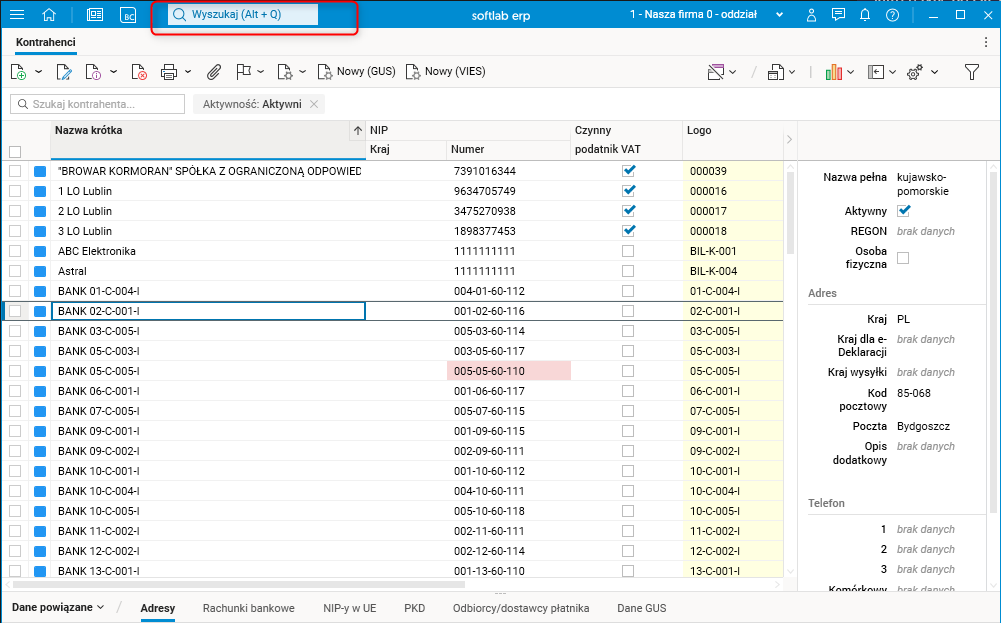Viewport: 1001px width, 623px height.
Task: Toggle the Aktywny checkbox in details panel
Action: [904, 211]
